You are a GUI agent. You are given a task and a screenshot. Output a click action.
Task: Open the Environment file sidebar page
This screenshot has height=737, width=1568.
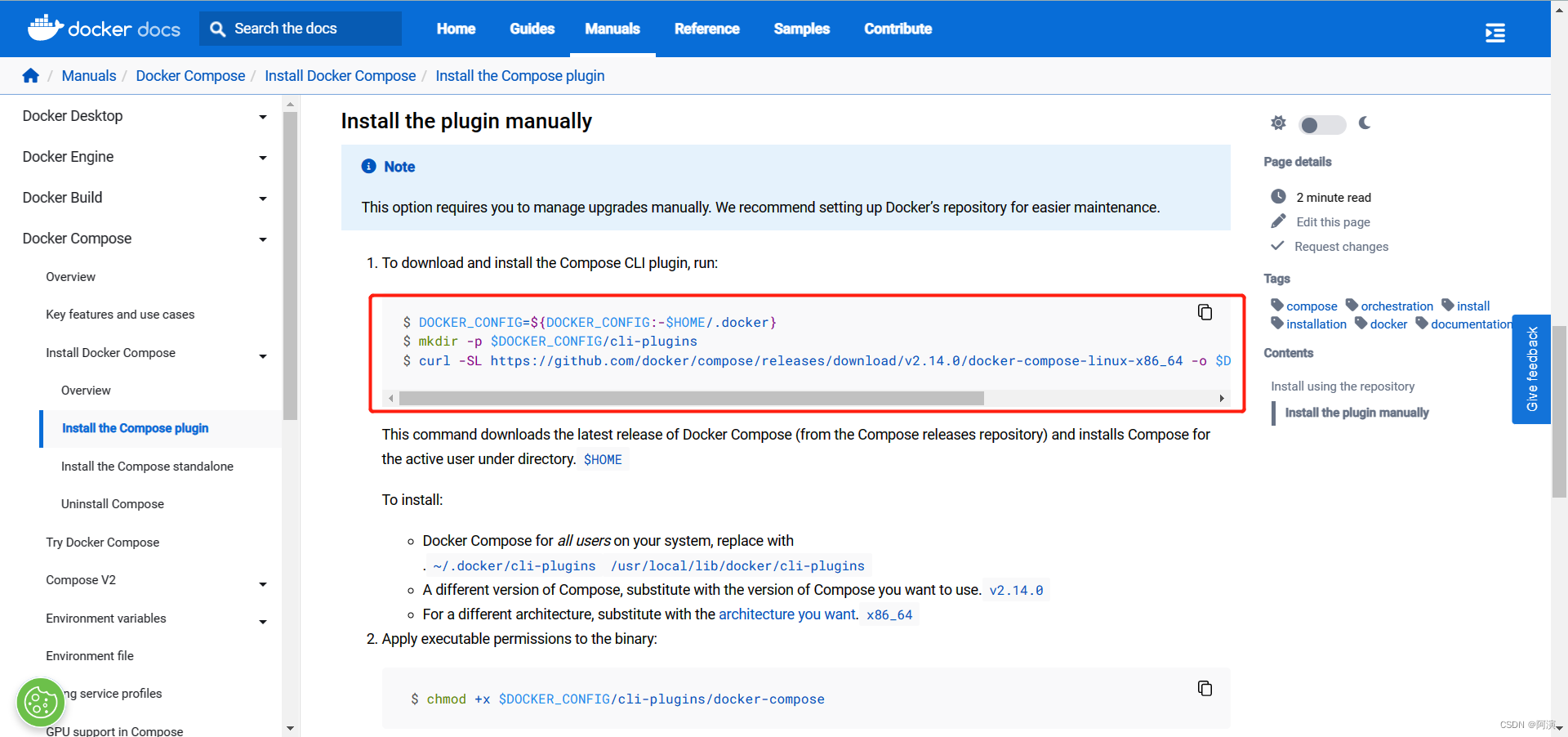[90, 656]
